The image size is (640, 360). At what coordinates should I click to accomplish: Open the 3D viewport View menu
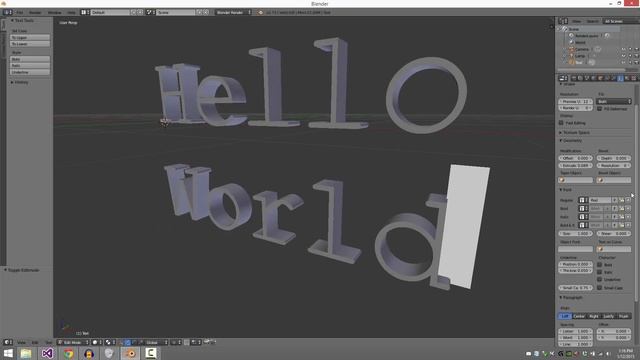21,342
